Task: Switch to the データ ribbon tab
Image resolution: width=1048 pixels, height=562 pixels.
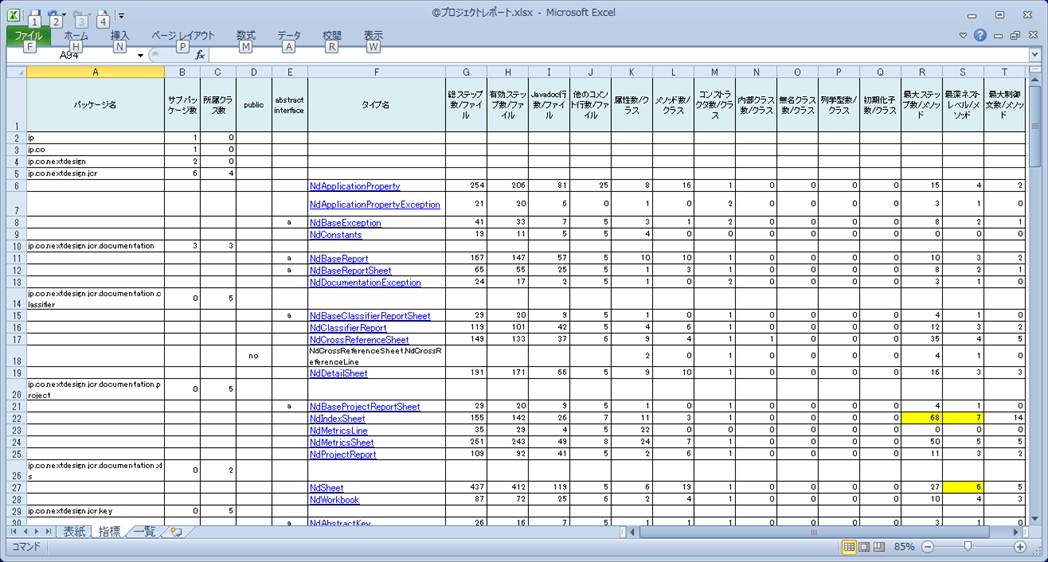Action: [x=289, y=35]
